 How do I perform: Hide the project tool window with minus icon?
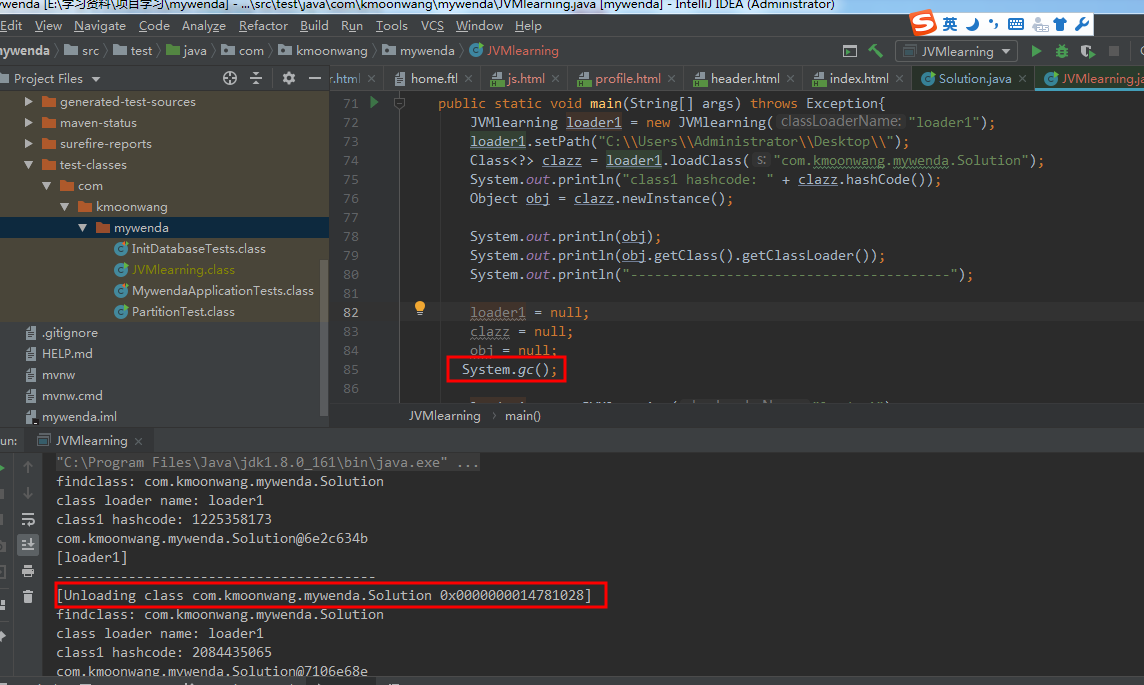(314, 78)
